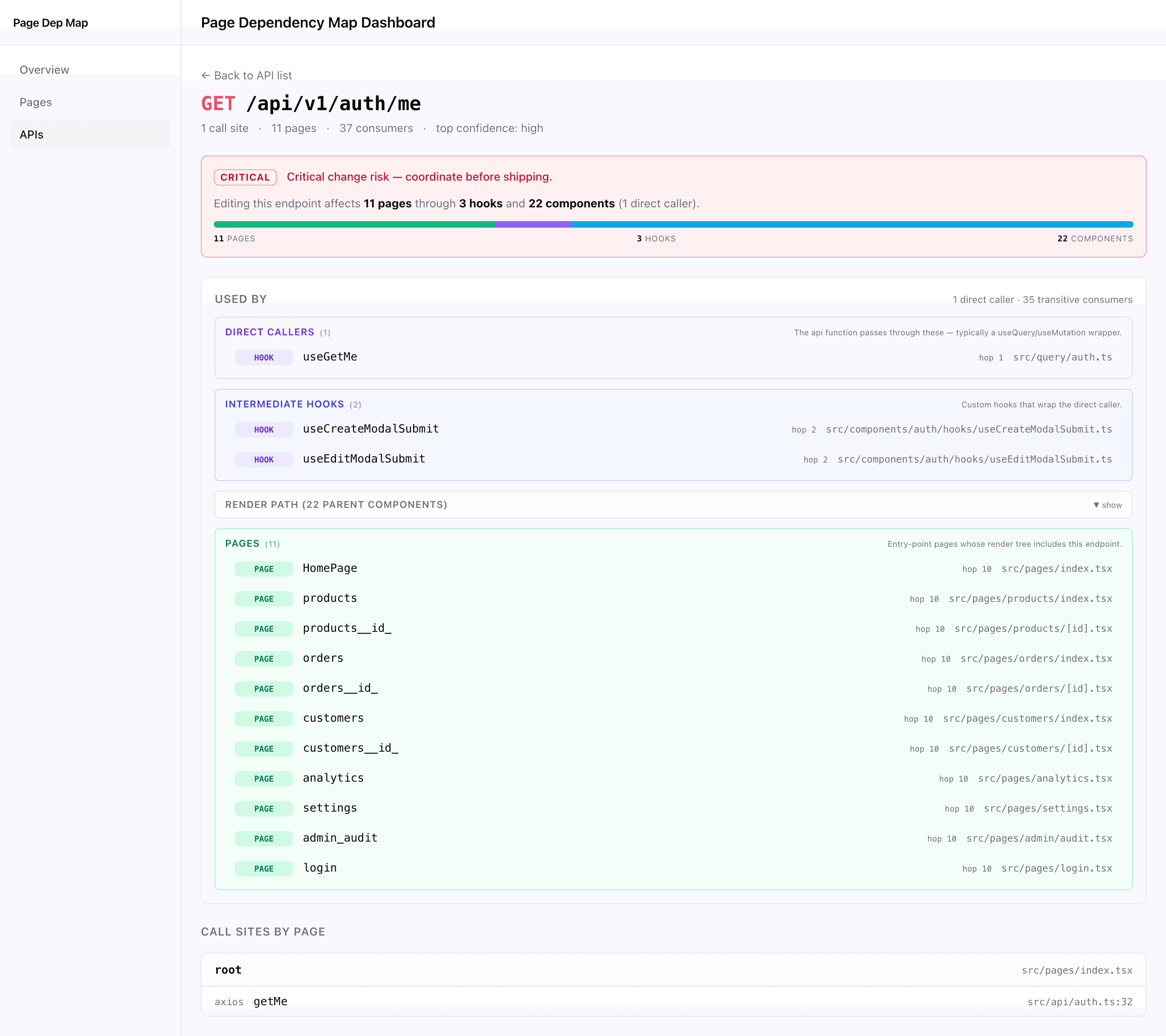Open the Overview section in sidebar
This screenshot has width=1166, height=1036.
pyautogui.click(x=90, y=70)
